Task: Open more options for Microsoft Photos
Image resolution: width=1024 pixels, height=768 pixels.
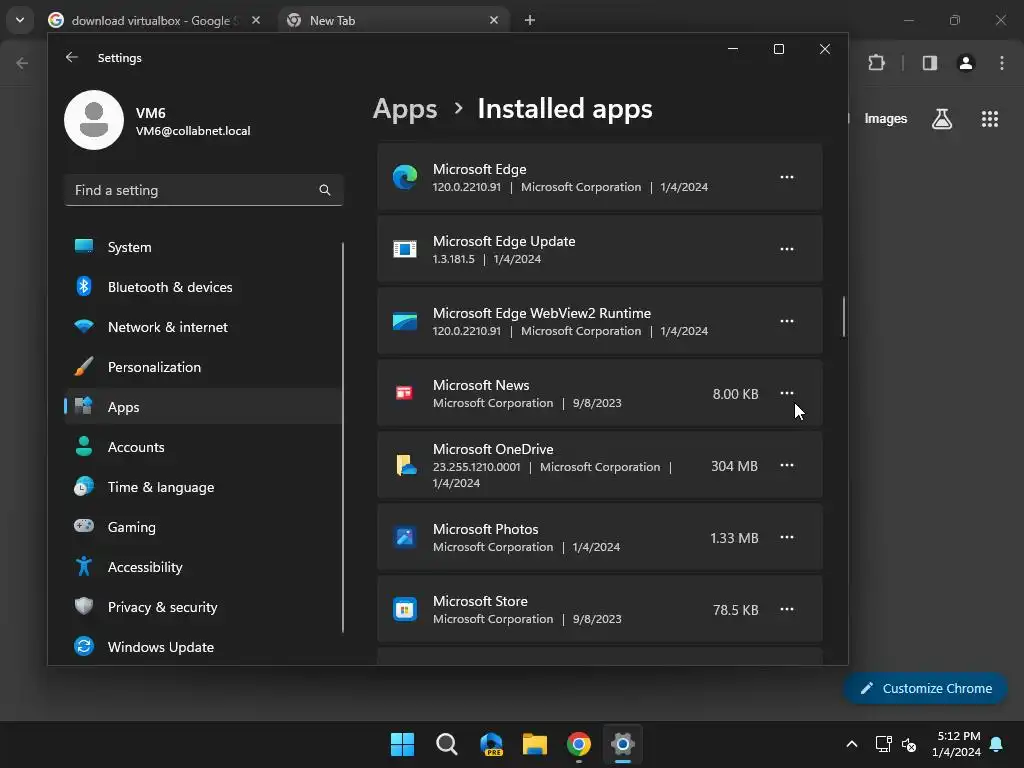Action: 787,537
